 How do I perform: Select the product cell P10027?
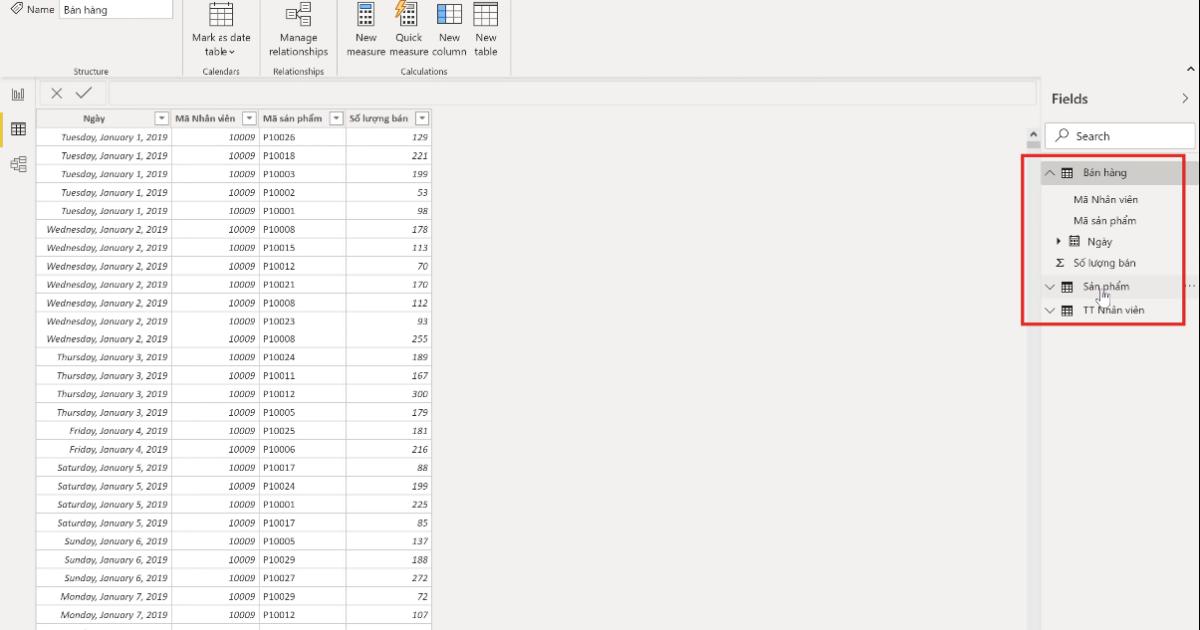coord(303,578)
